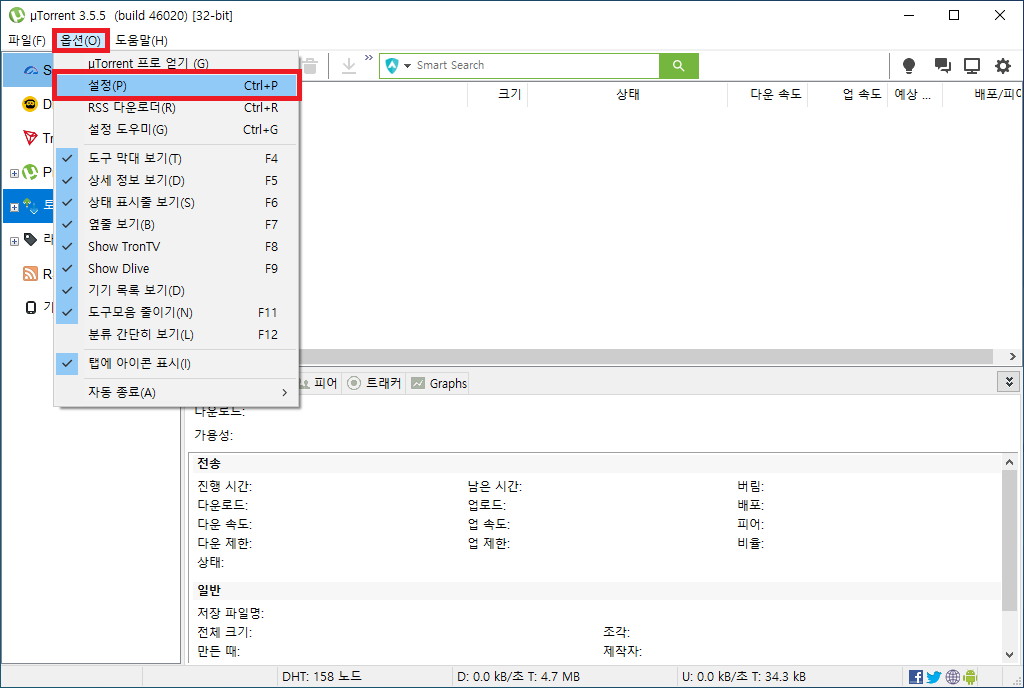
Task: Click DHT: 158 노드 status entry
Action: coord(321,677)
